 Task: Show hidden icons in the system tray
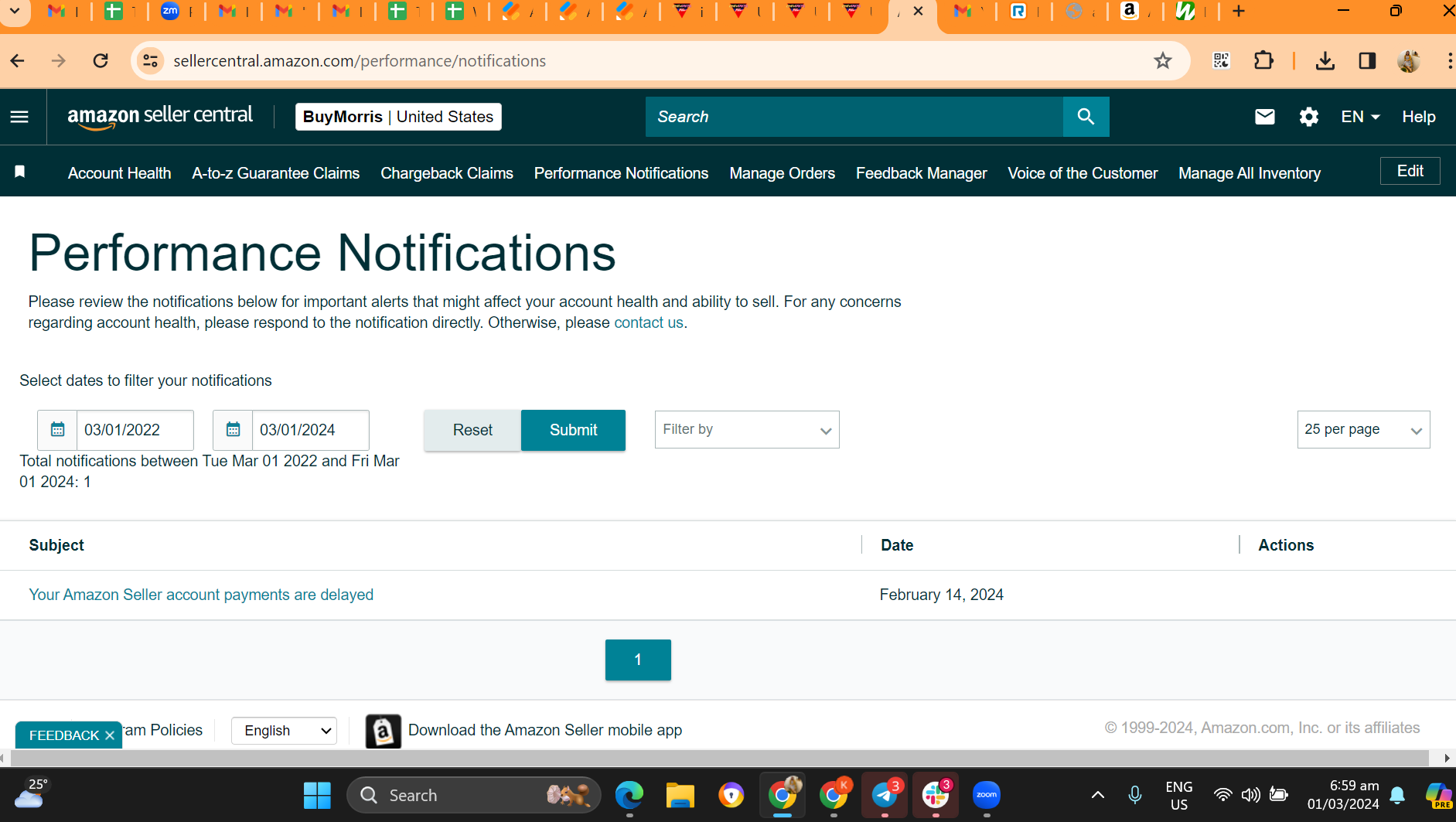pos(1097,795)
